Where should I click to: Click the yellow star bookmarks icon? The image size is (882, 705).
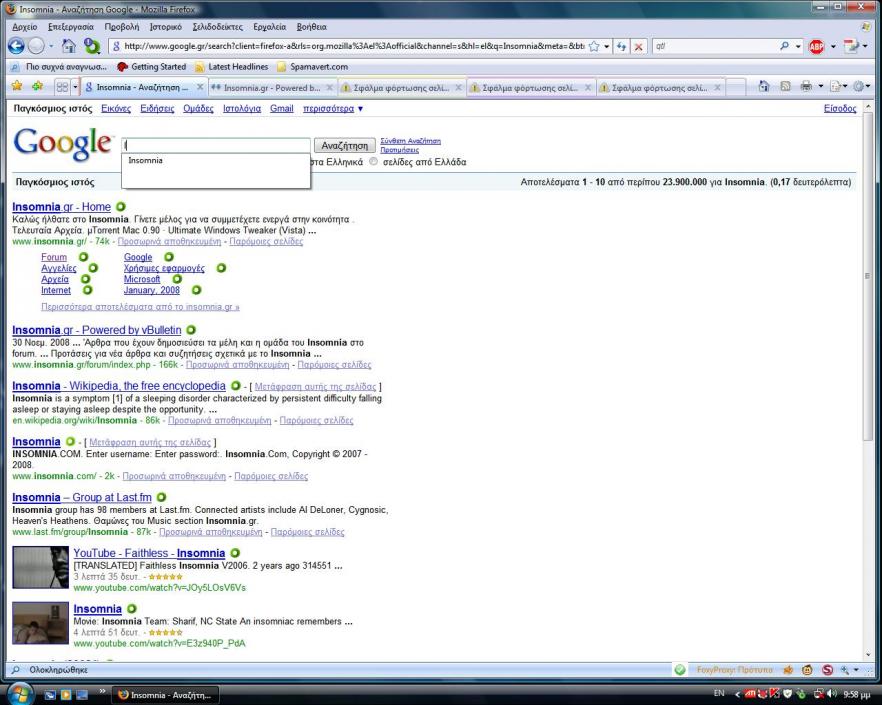[17, 86]
